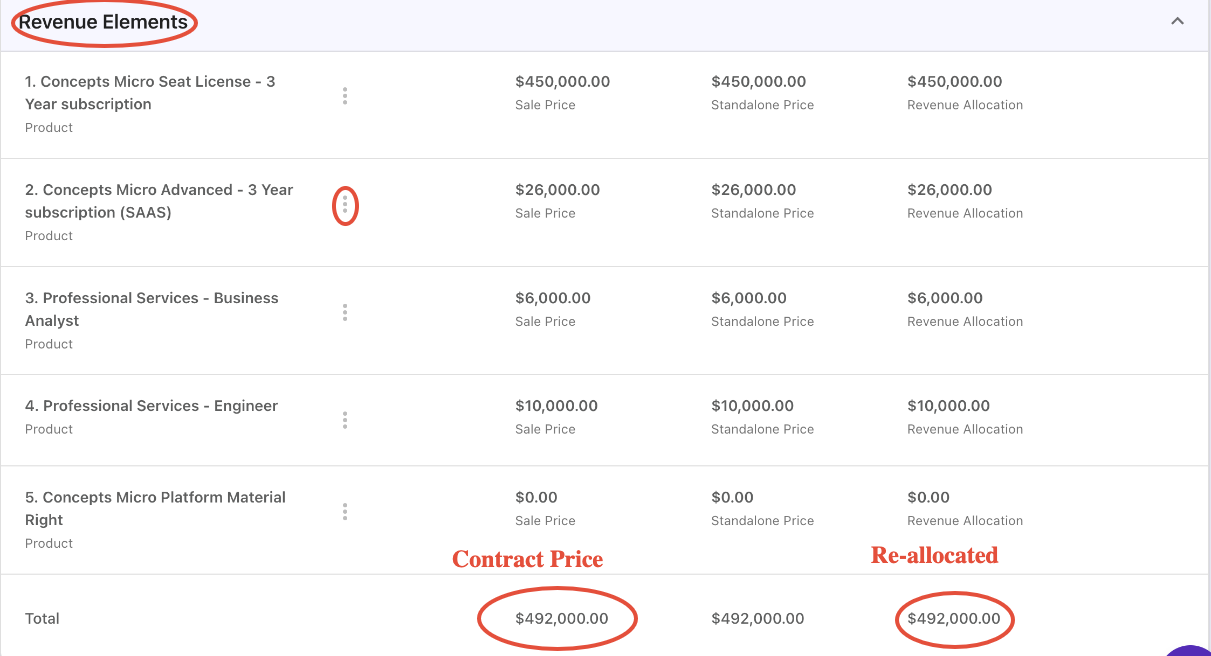Select the total Sale Price of $492,000.00

(x=562, y=619)
